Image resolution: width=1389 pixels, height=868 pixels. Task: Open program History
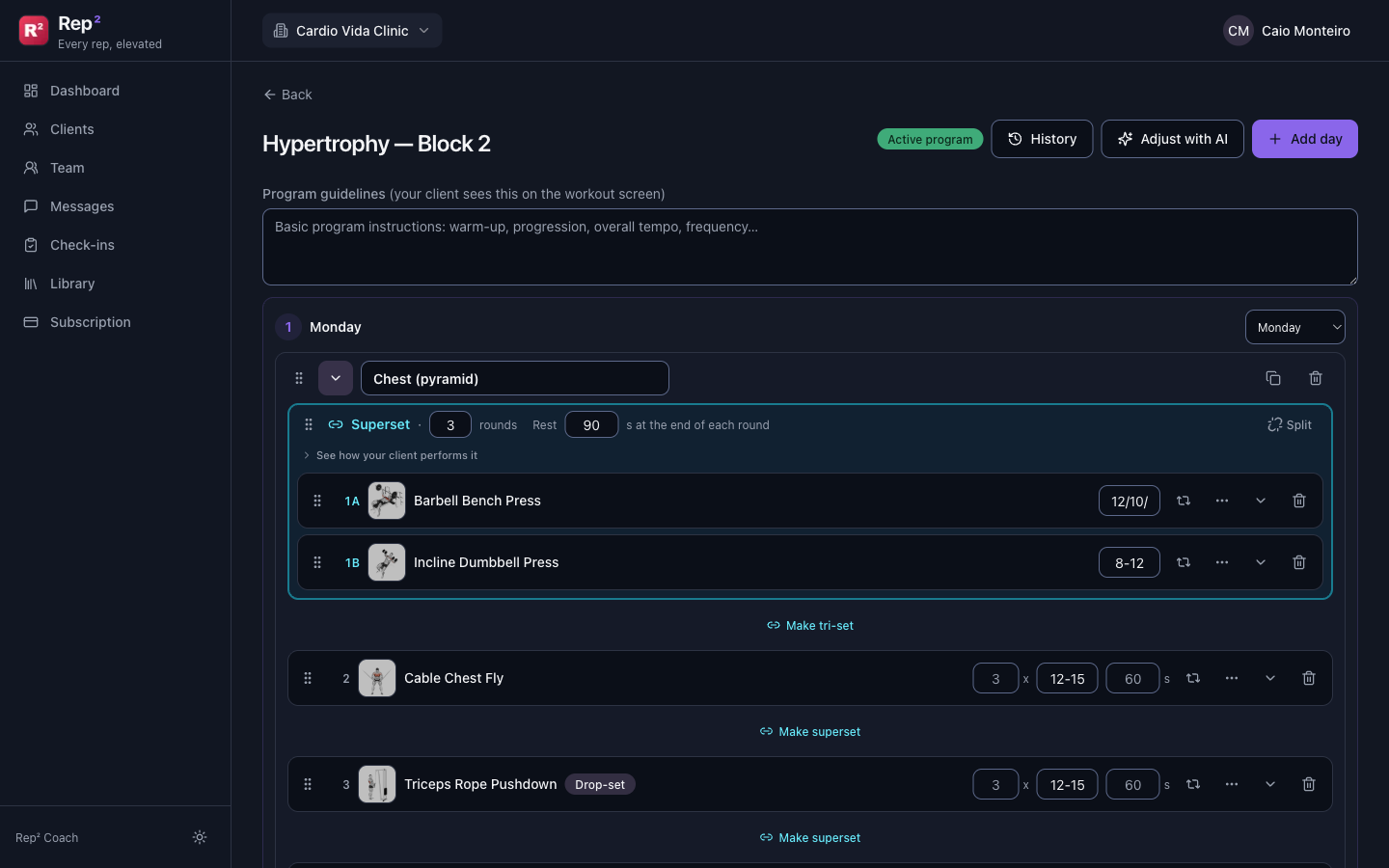[x=1042, y=139]
